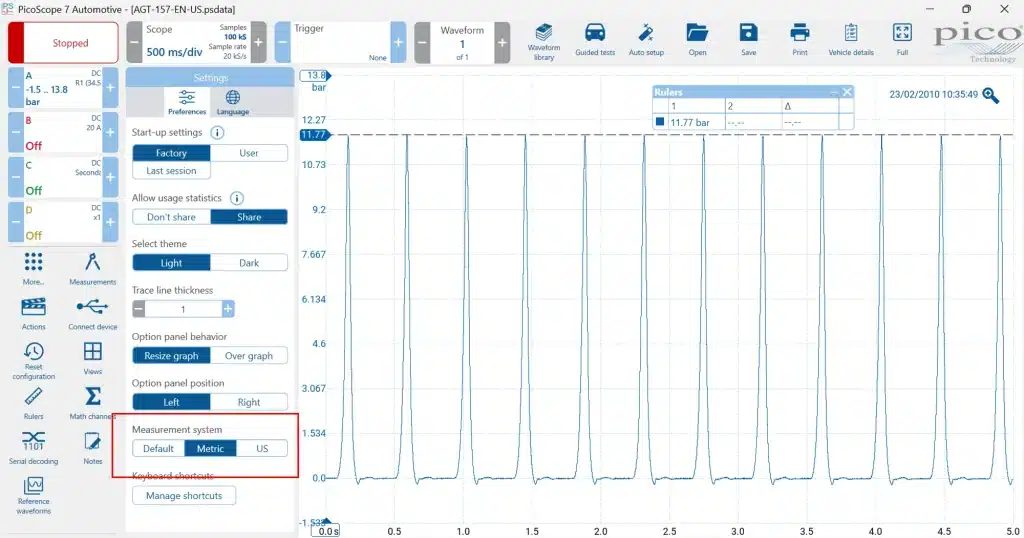Position option panel on Left
The width and height of the screenshot is (1024, 538).
click(x=171, y=402)
